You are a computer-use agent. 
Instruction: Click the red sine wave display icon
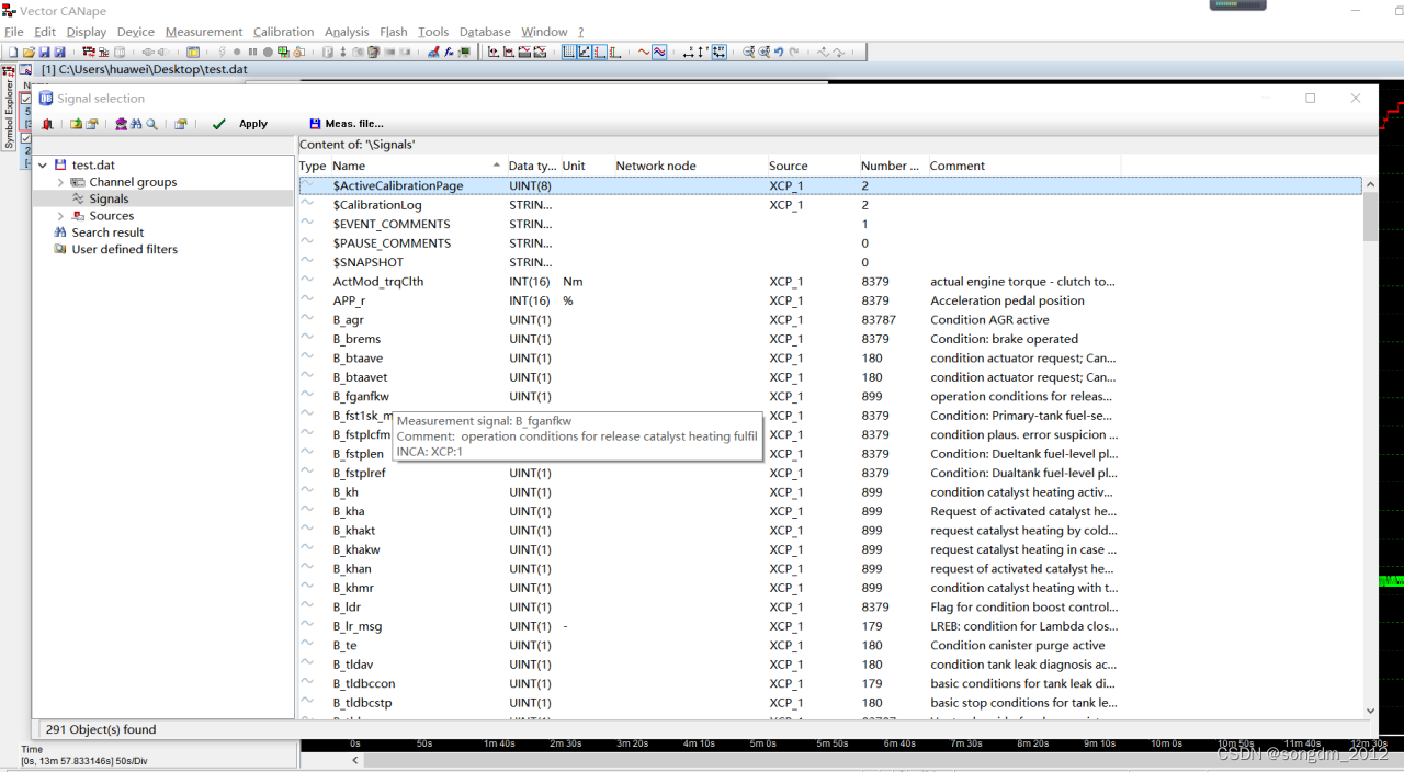[642, 51]
